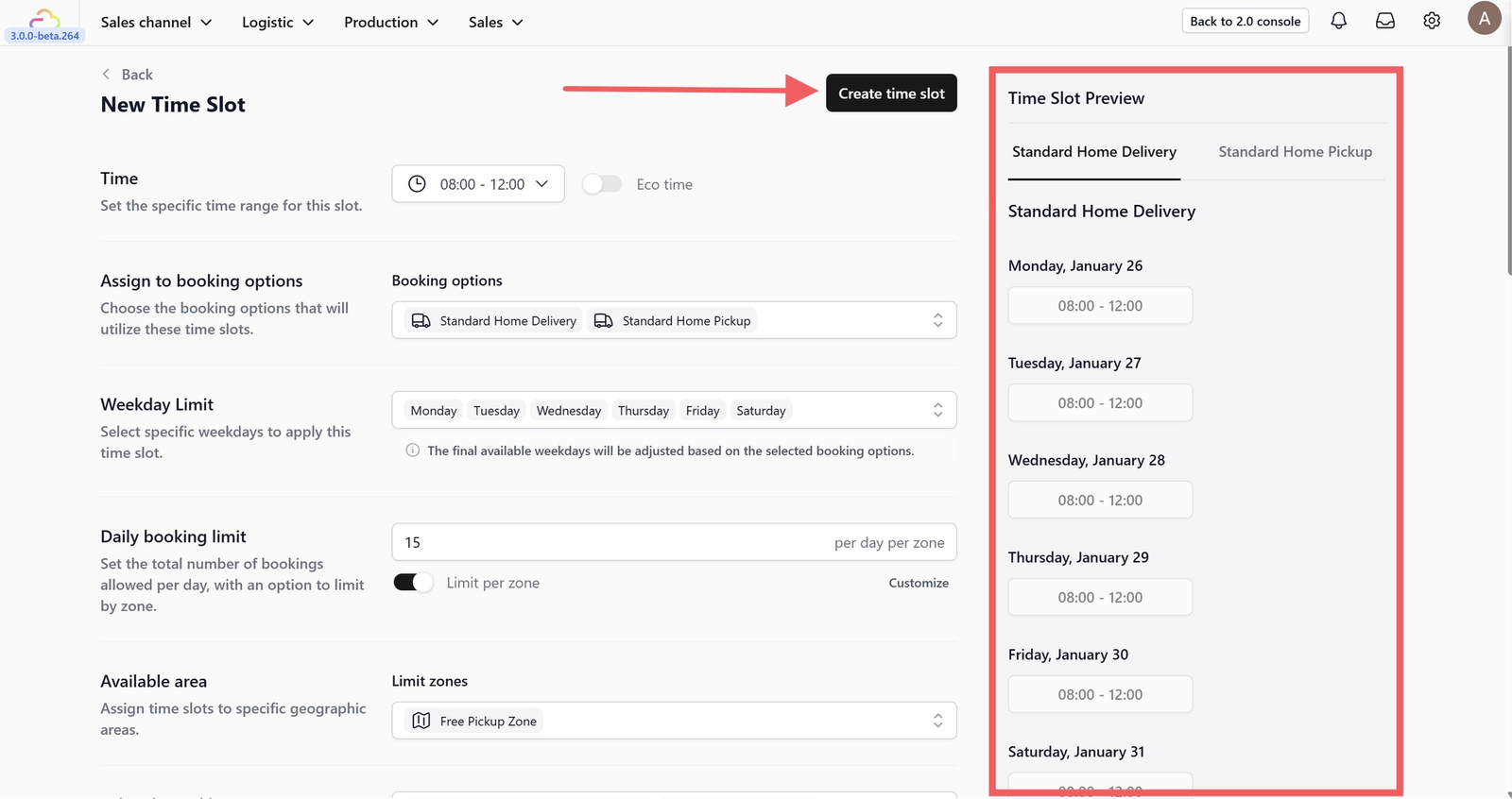Open the Weekday Limit selector
The image size is (1512, 799).
pos(674,410)
